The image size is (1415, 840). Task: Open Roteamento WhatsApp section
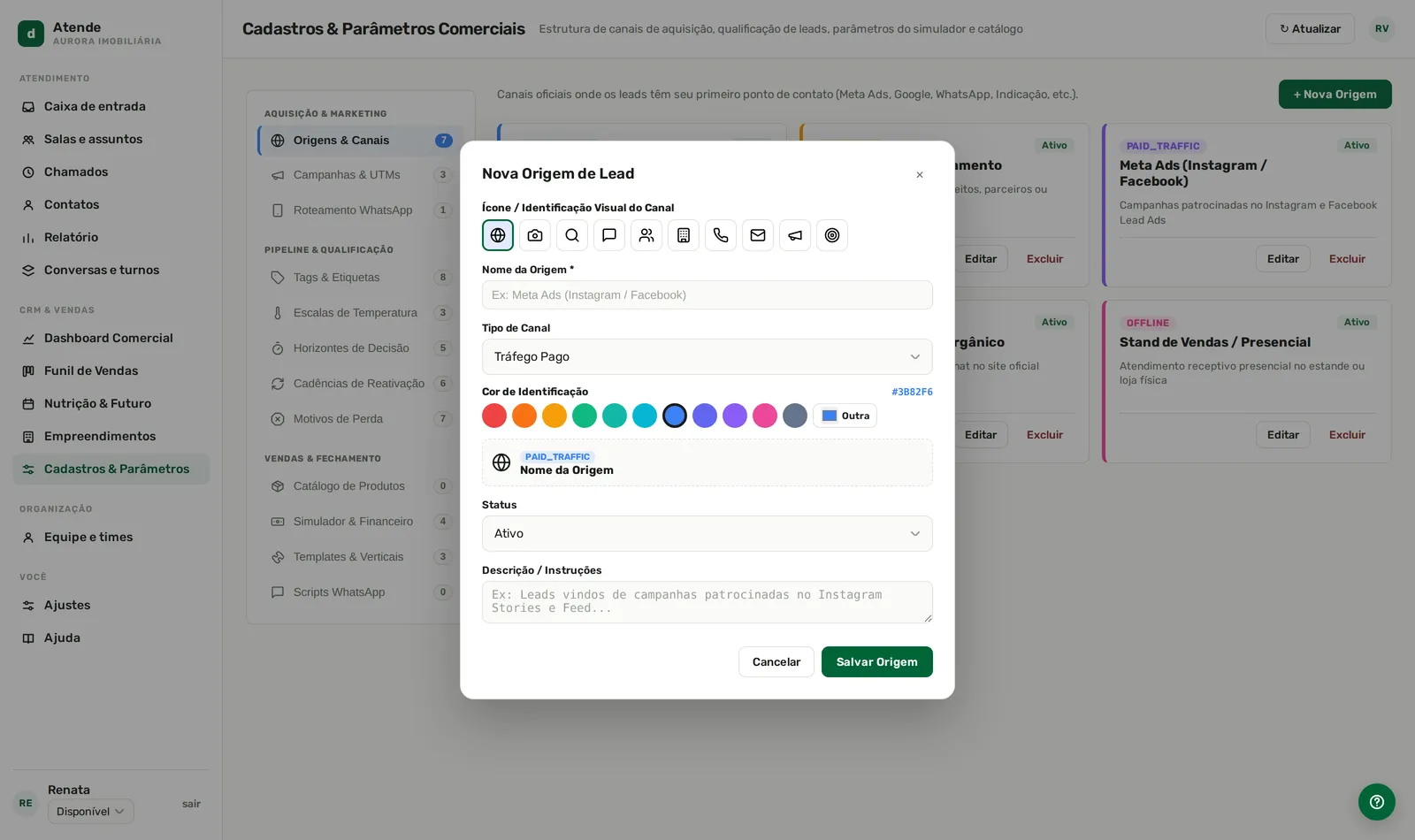(x=359, y=210)
